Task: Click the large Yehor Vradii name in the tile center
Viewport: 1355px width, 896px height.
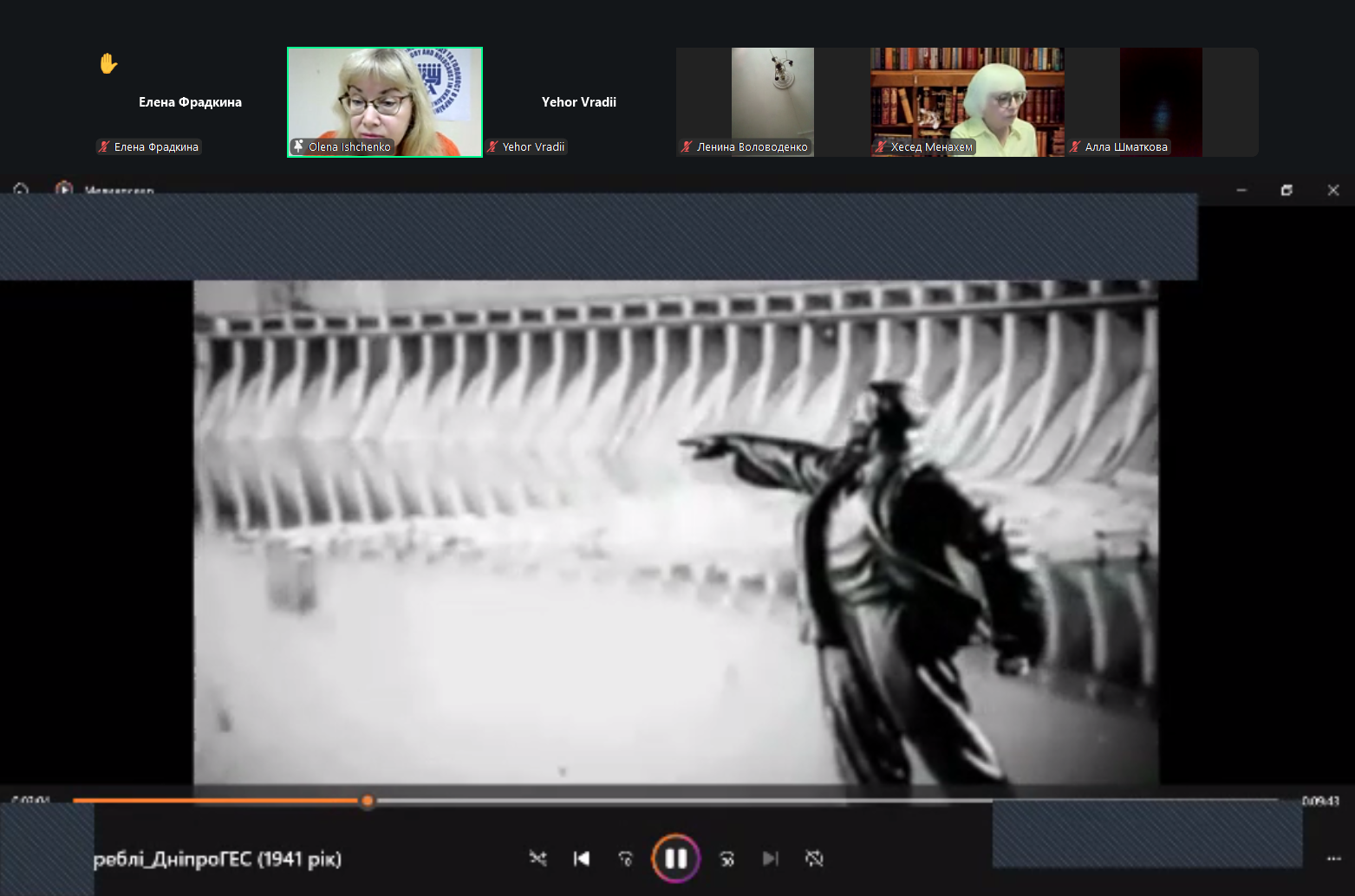Action: click(579, 102)
